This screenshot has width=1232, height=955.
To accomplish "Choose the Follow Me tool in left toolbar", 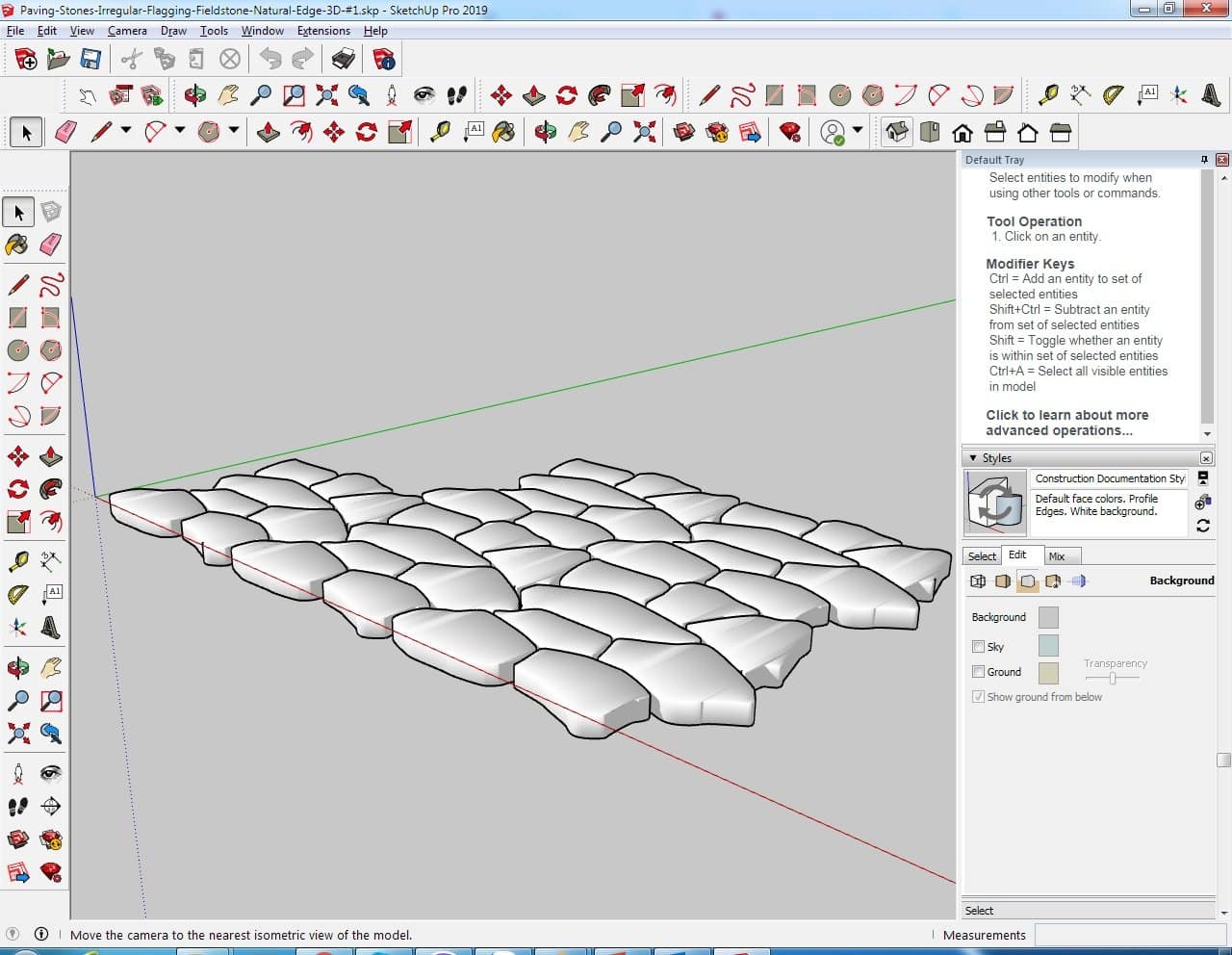I will tap(51, 489).
